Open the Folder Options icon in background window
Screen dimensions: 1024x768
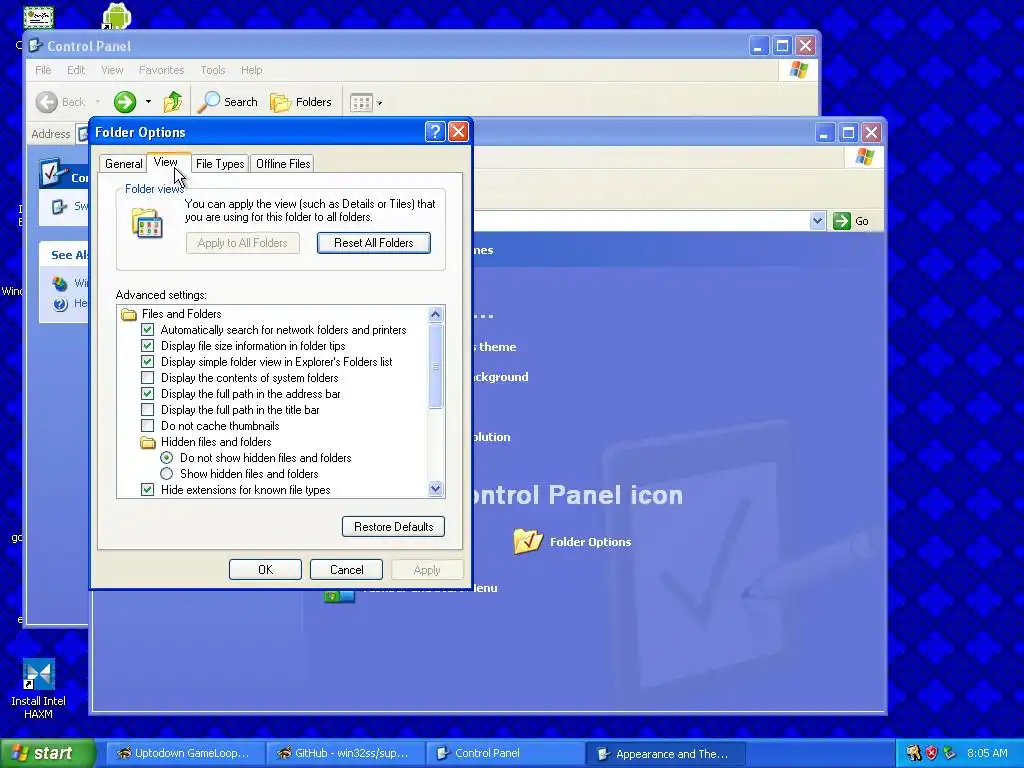[x=528, y=541]
